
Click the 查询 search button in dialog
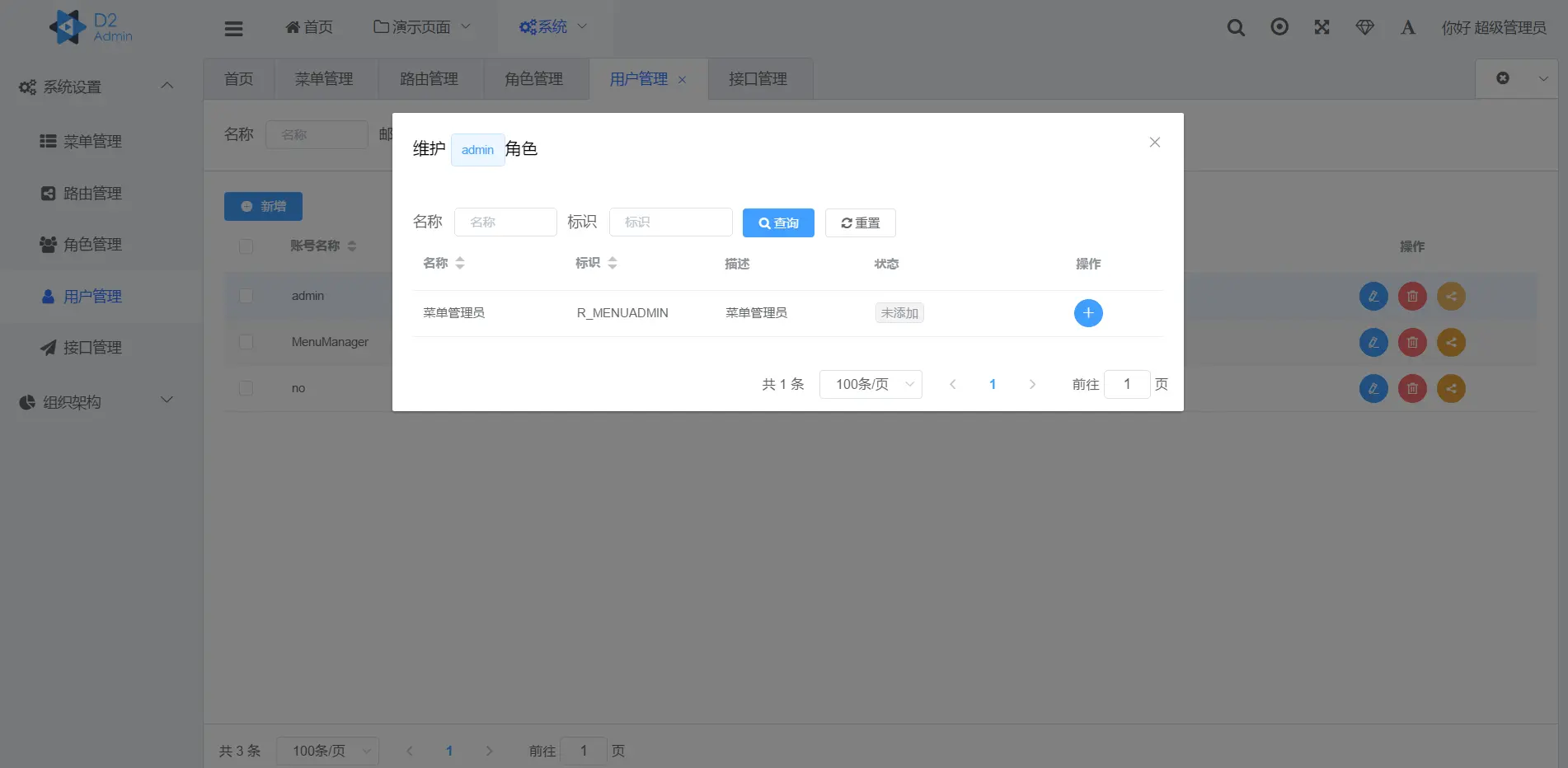[x=778, y=223]
